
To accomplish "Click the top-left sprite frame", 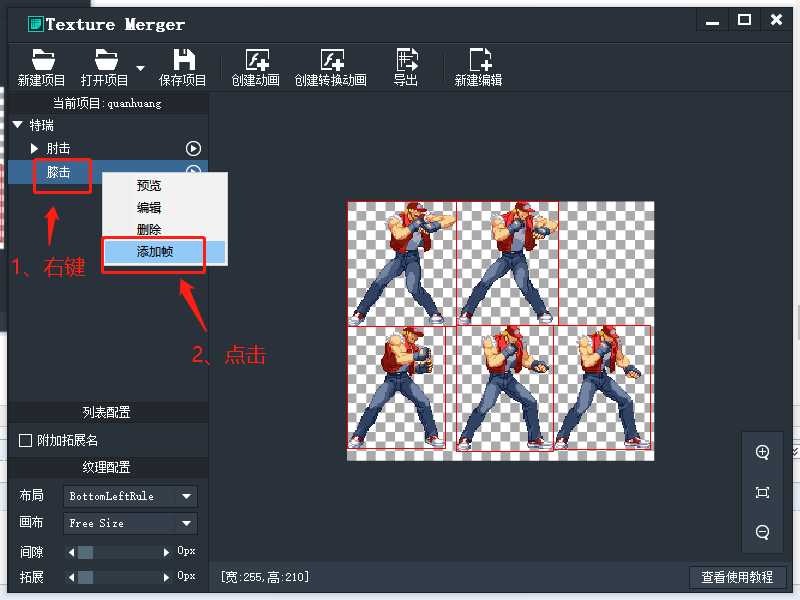I will pos(402,263).
